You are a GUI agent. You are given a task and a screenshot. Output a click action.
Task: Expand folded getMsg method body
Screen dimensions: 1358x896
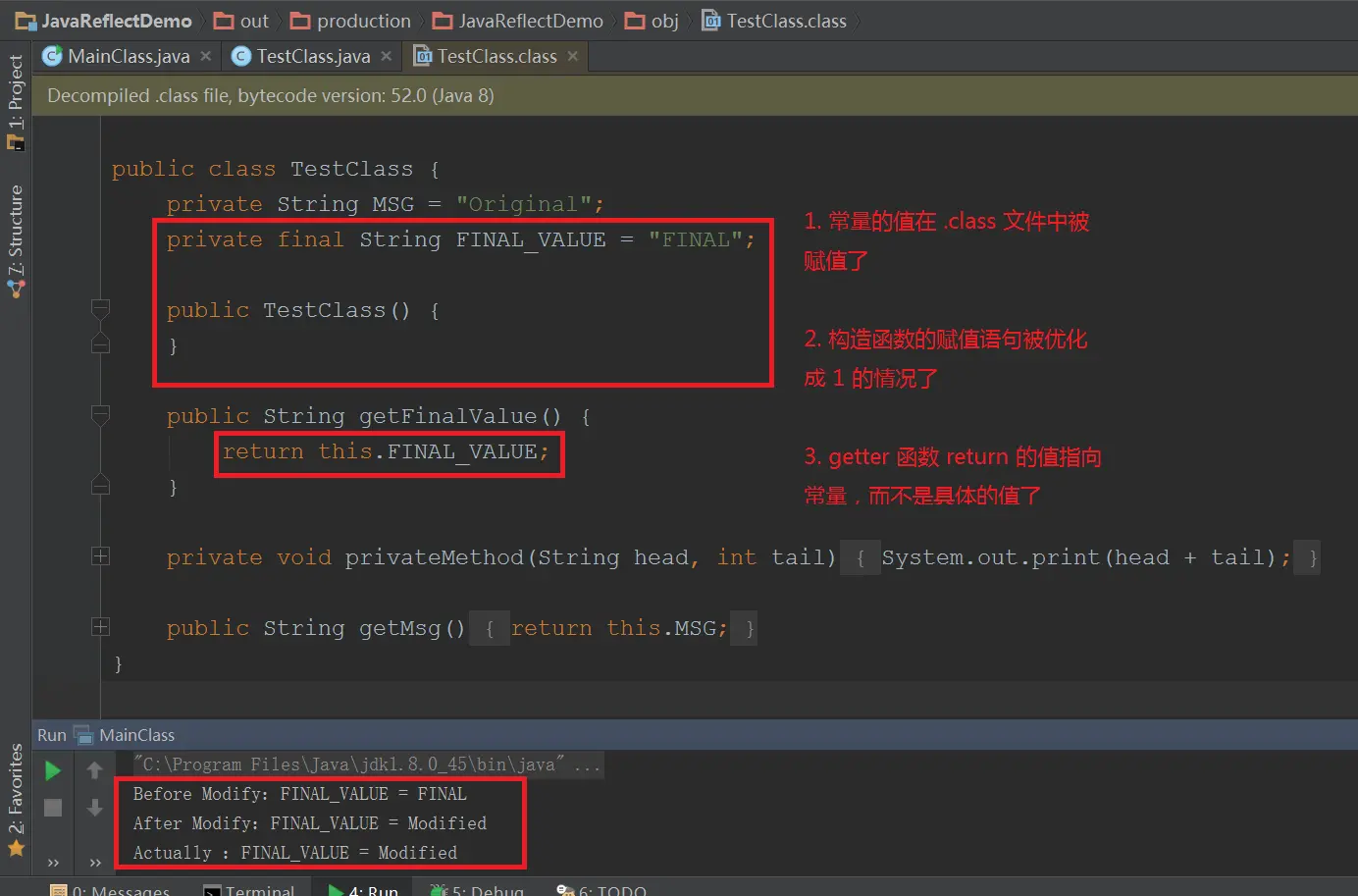point(100,627)
